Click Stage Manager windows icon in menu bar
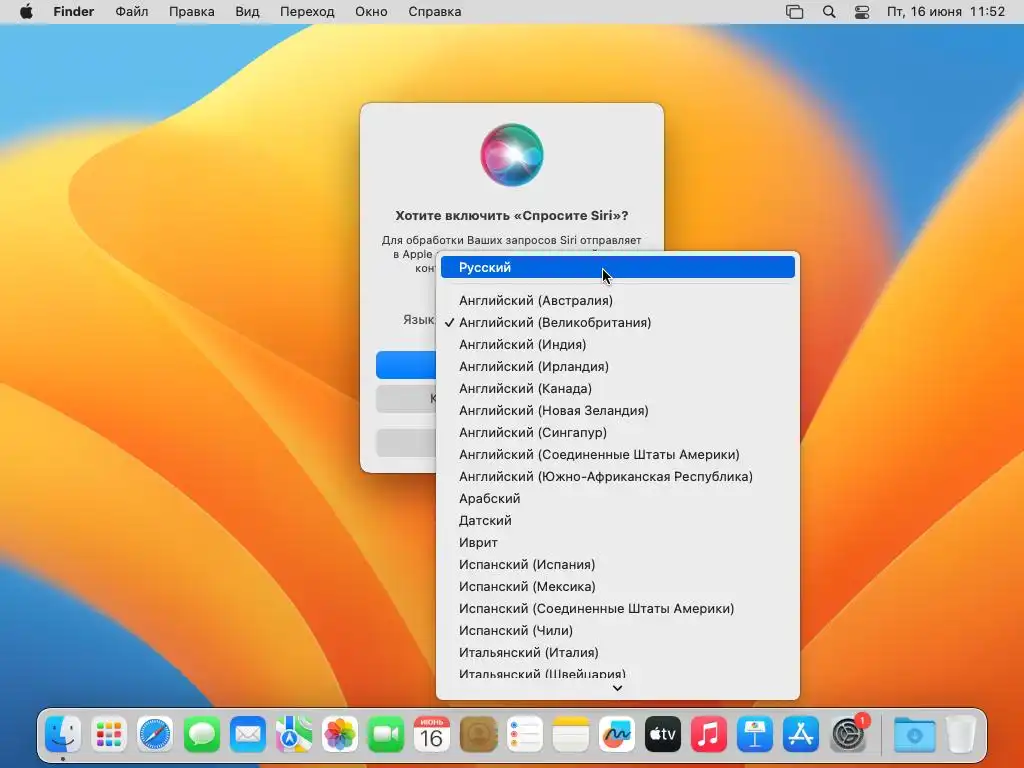 click(x=794, y=12)
